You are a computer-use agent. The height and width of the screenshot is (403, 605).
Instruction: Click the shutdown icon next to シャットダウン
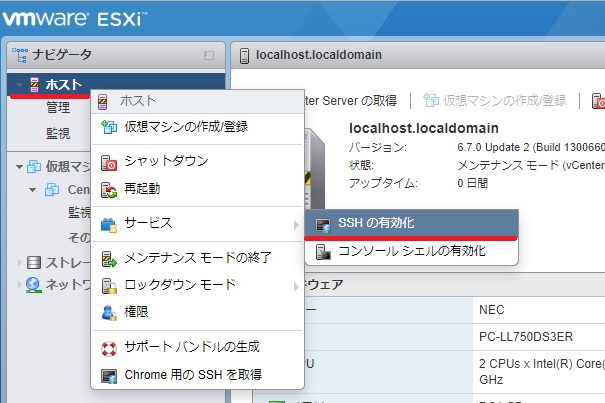[x=109, y=163]
